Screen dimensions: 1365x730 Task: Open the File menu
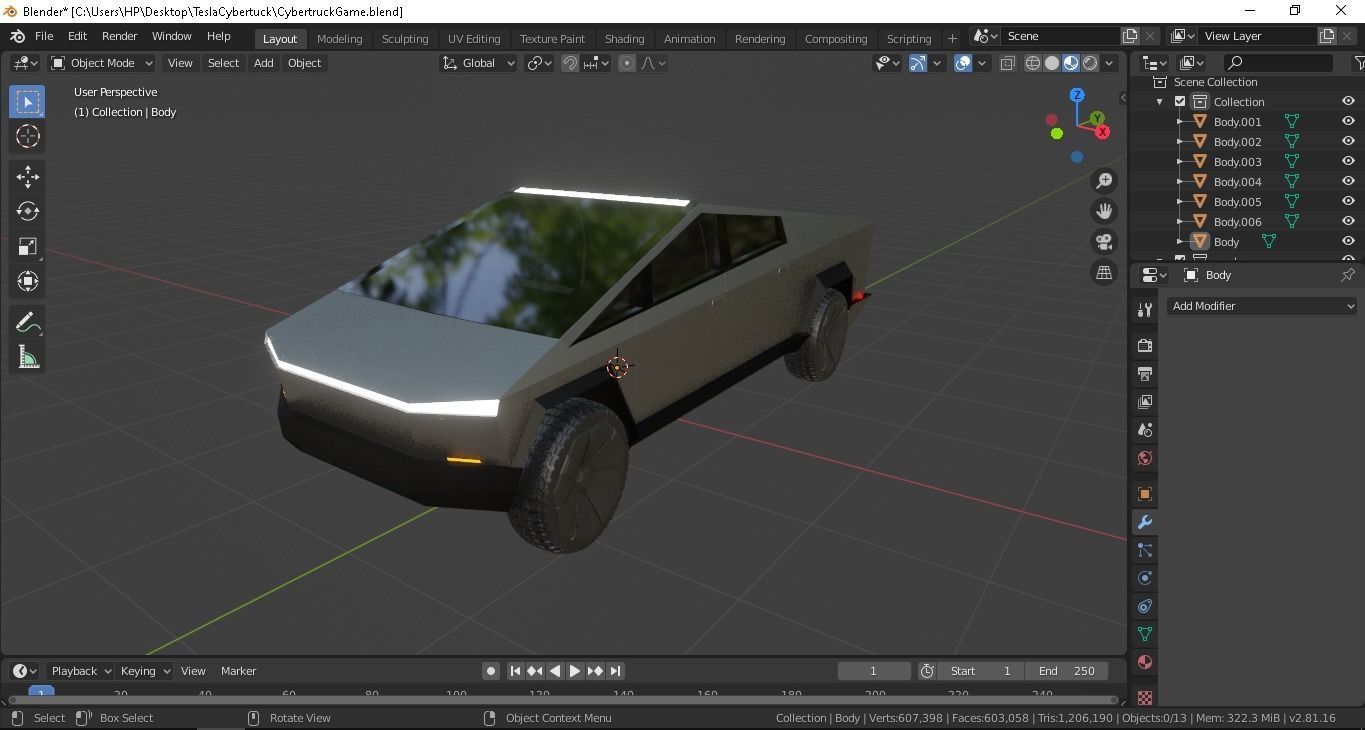[x=44, y=36]
